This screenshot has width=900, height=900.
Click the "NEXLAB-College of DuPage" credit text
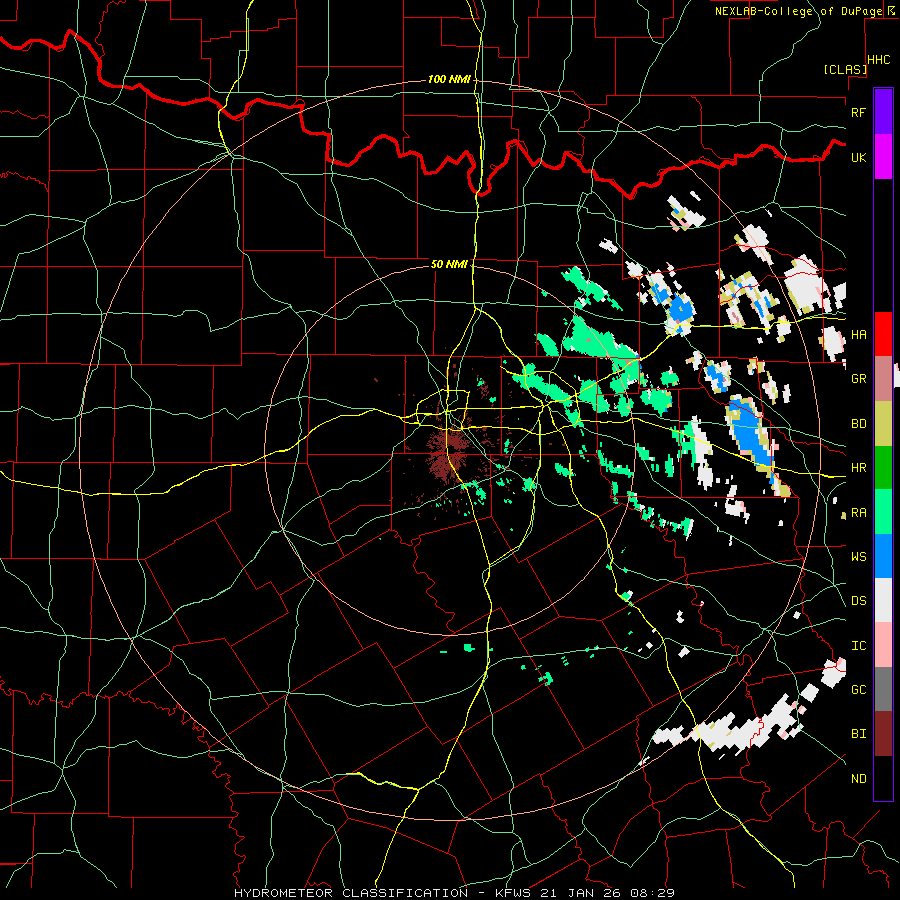click(x=798, y=11)
